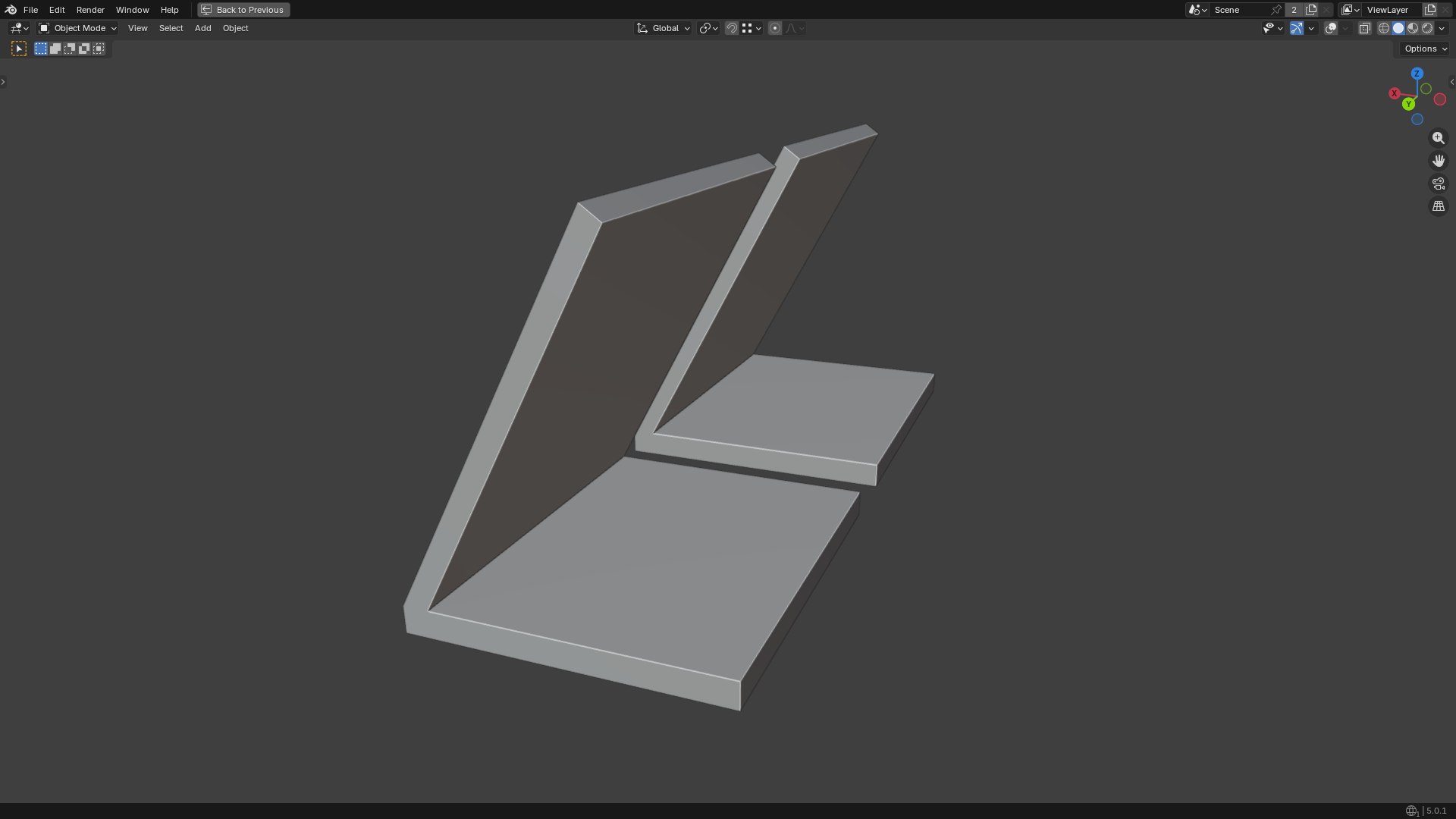Click the version 5.0.1 status text
The height and width of the screenshot is (819, 1456).
coord(1436,811)
